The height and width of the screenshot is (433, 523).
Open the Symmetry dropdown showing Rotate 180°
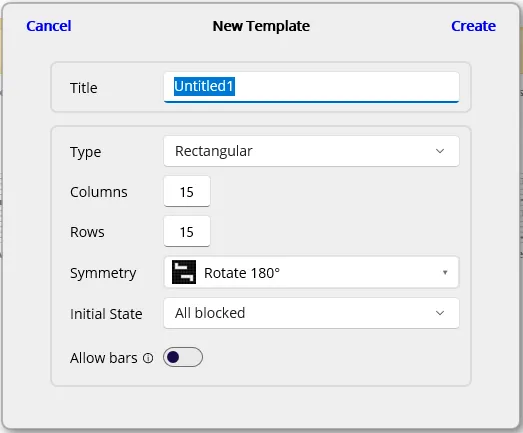[x=311, y=272]
